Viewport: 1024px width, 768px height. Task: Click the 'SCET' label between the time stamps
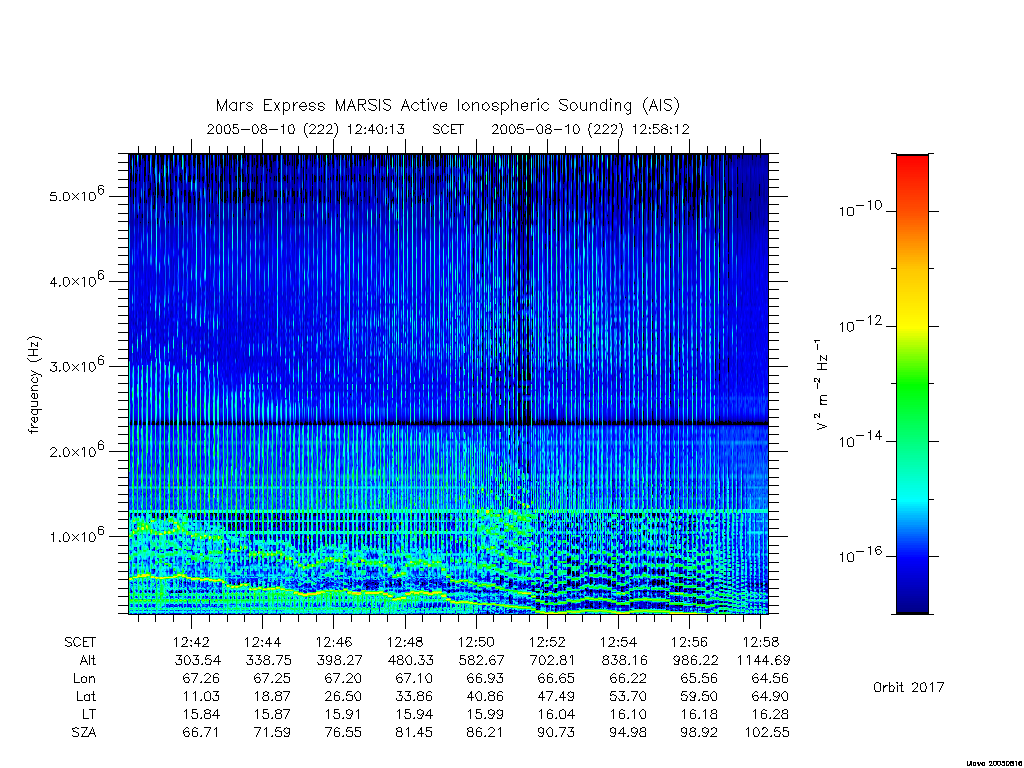(448, 129)
